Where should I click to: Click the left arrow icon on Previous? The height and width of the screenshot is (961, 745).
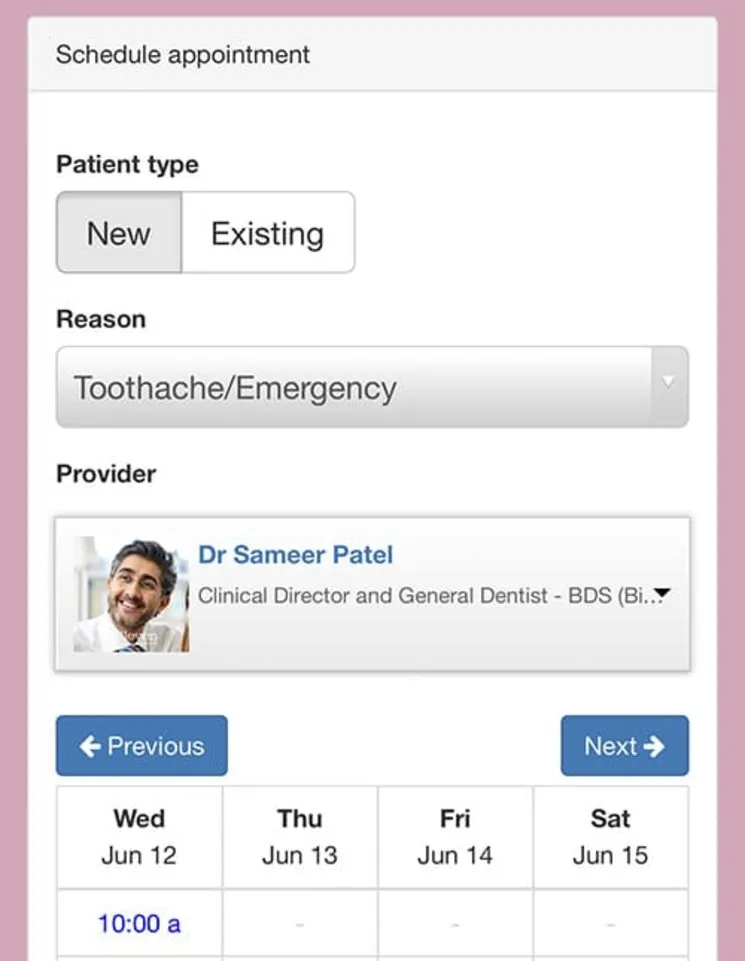tap(90, 746)
